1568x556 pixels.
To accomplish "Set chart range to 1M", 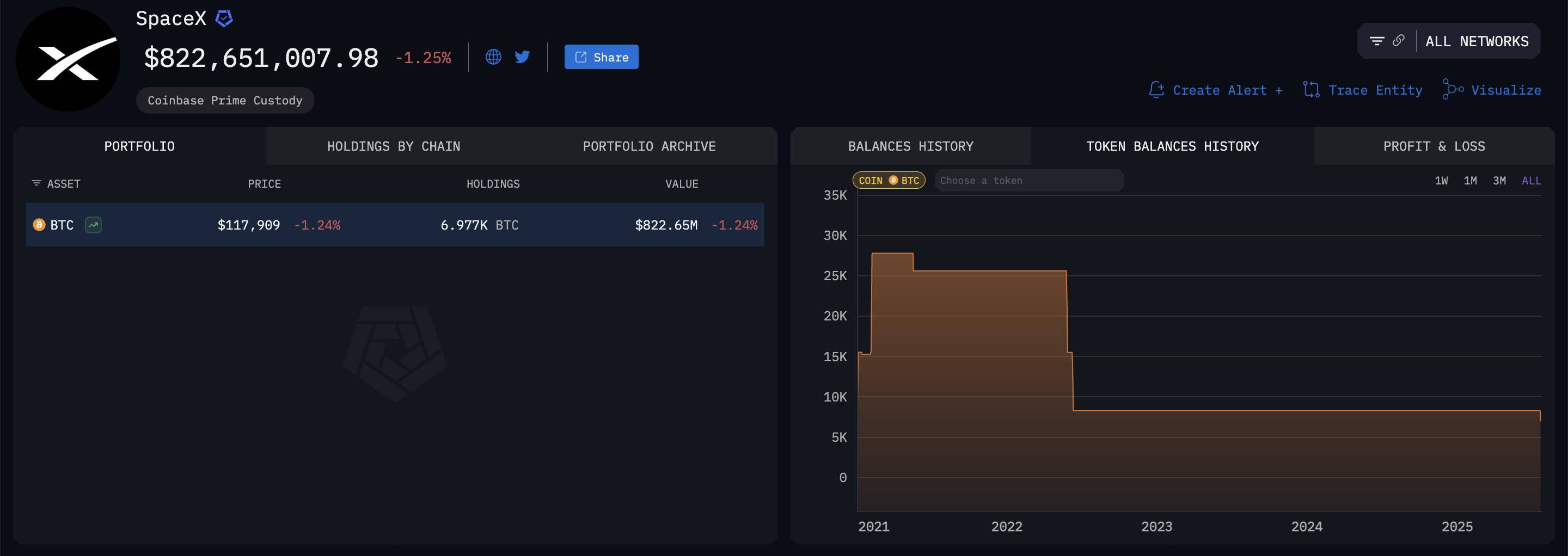I will [x=1470, y=181].
